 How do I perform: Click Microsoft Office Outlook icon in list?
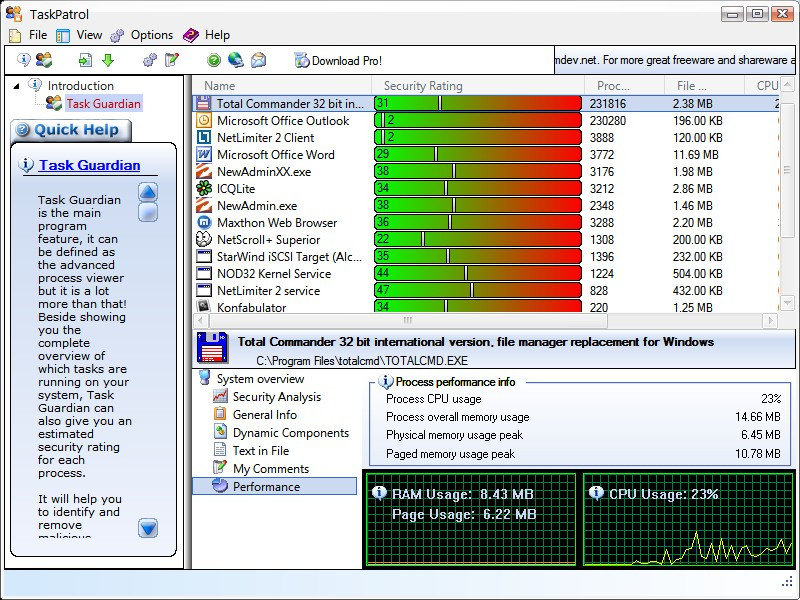point(204,120)
